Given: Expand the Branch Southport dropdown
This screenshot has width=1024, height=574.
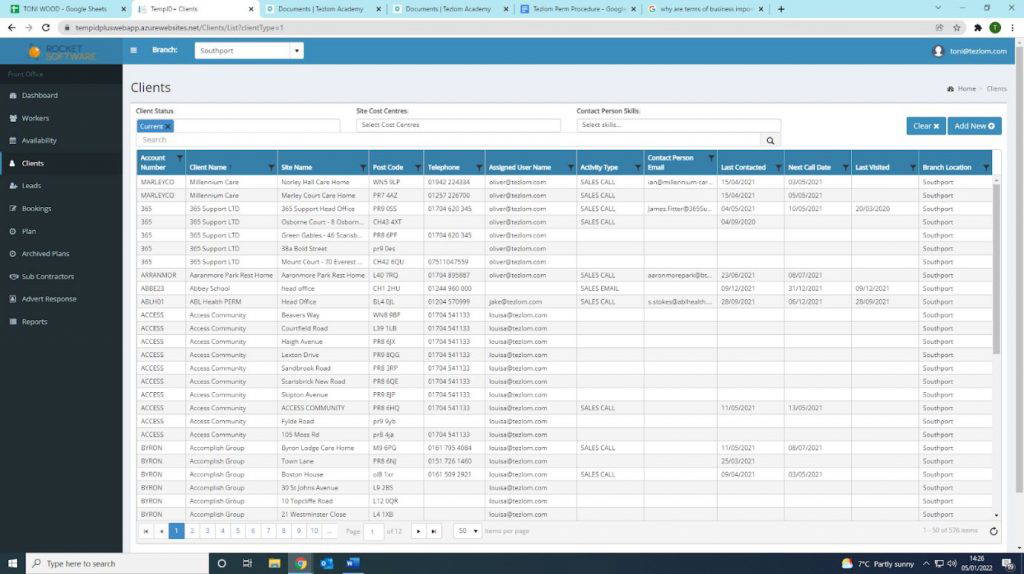Looking at the screenshot, I should (x=297, y=51).
